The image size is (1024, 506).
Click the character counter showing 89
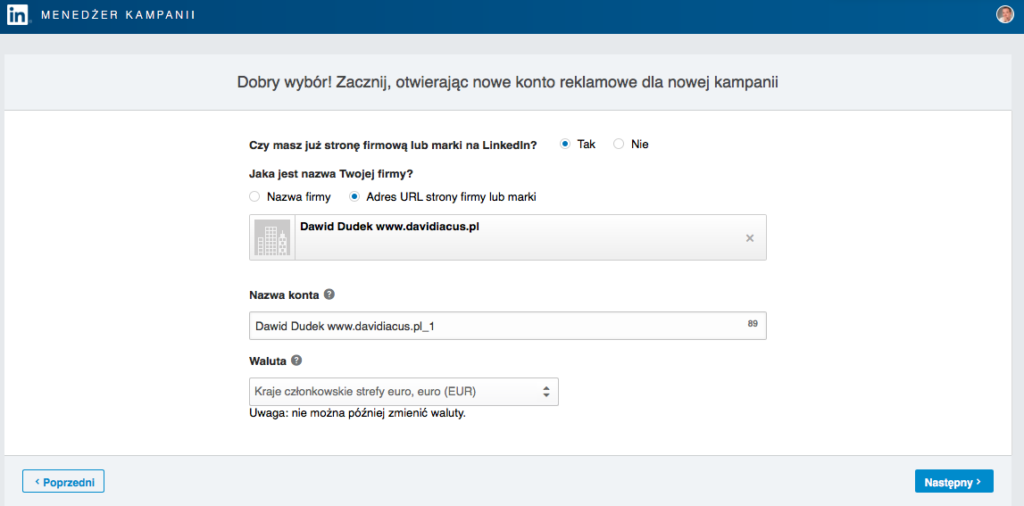752,323
